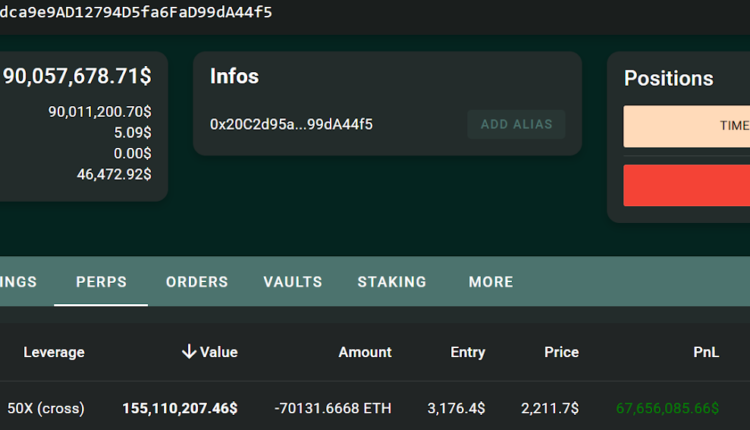Expand the MORE tab menu

(491, 282)
